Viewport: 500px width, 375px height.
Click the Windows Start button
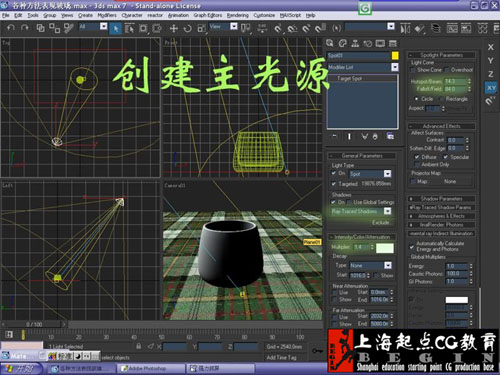pos(22,369)
